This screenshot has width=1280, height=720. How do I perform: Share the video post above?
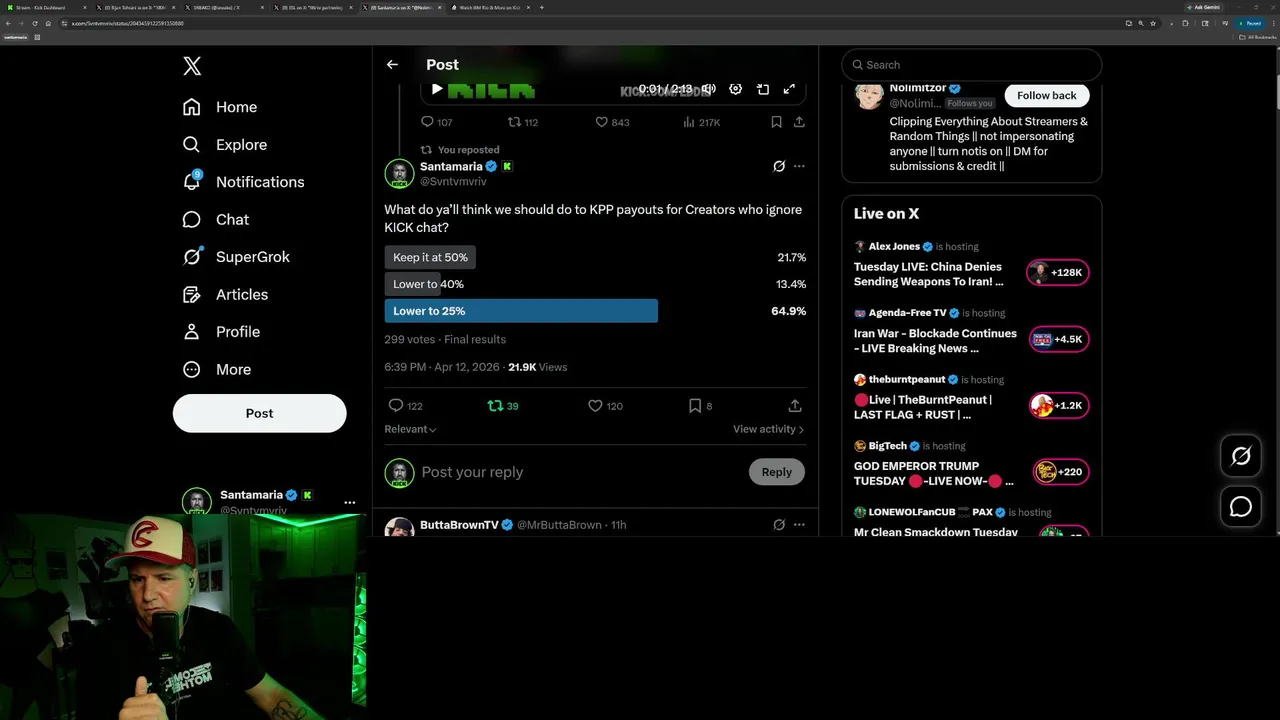click(x=799, y=122)
